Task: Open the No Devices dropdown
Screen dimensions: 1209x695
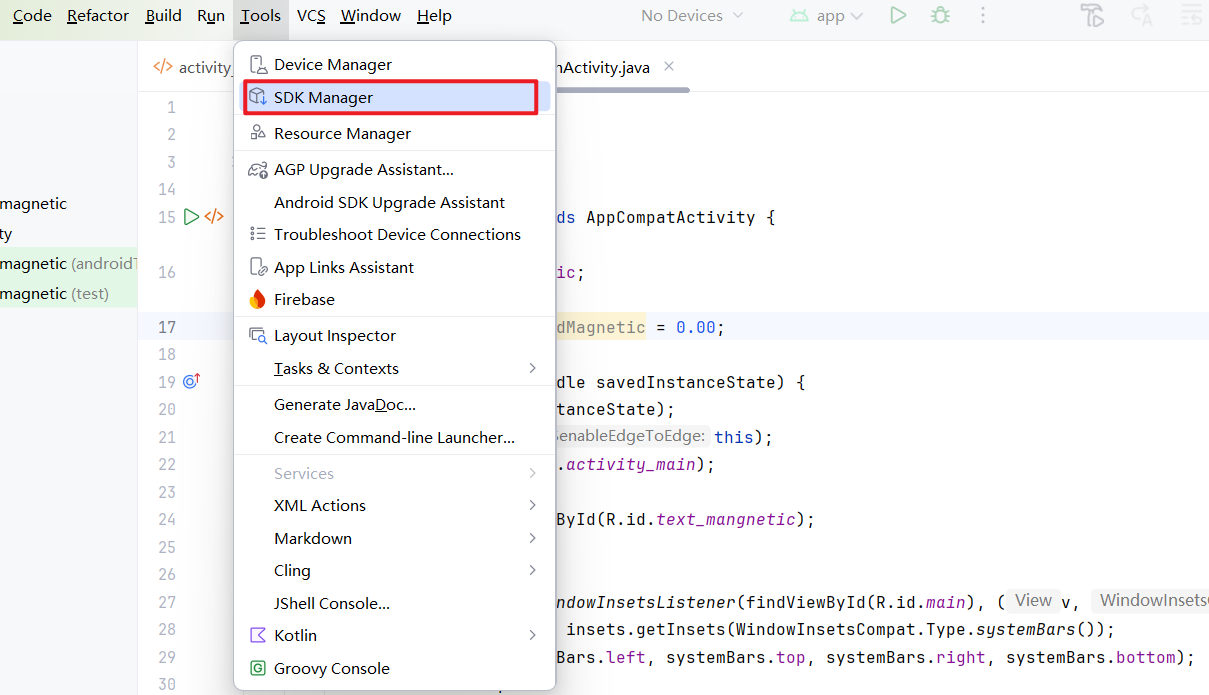Action: (x=692, y=16)
